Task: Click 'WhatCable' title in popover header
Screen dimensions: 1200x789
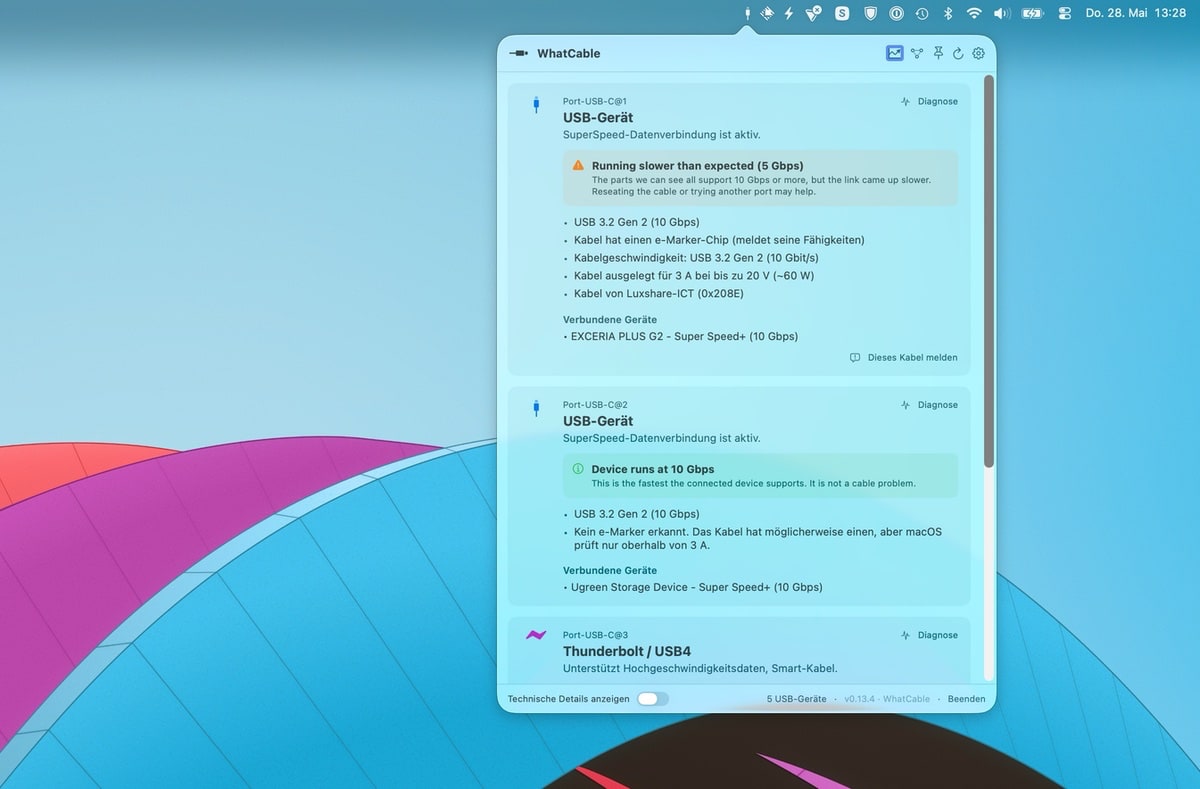Action: [568, 53]
